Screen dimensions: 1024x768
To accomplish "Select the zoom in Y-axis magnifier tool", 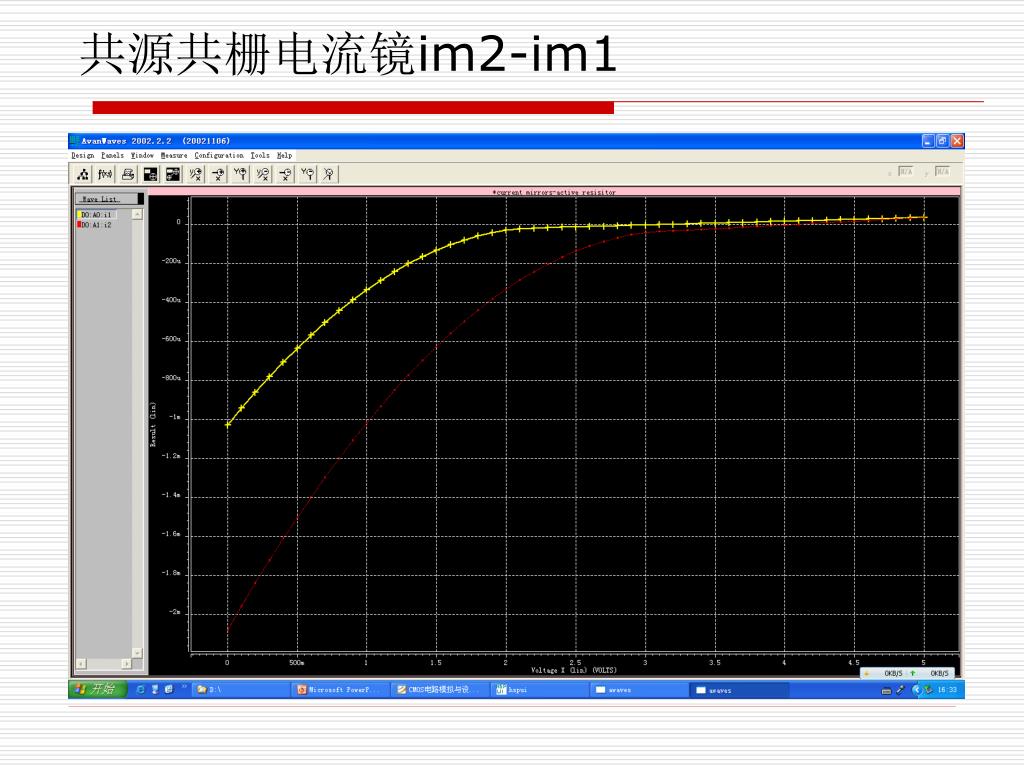I will [x=240, y=174].
